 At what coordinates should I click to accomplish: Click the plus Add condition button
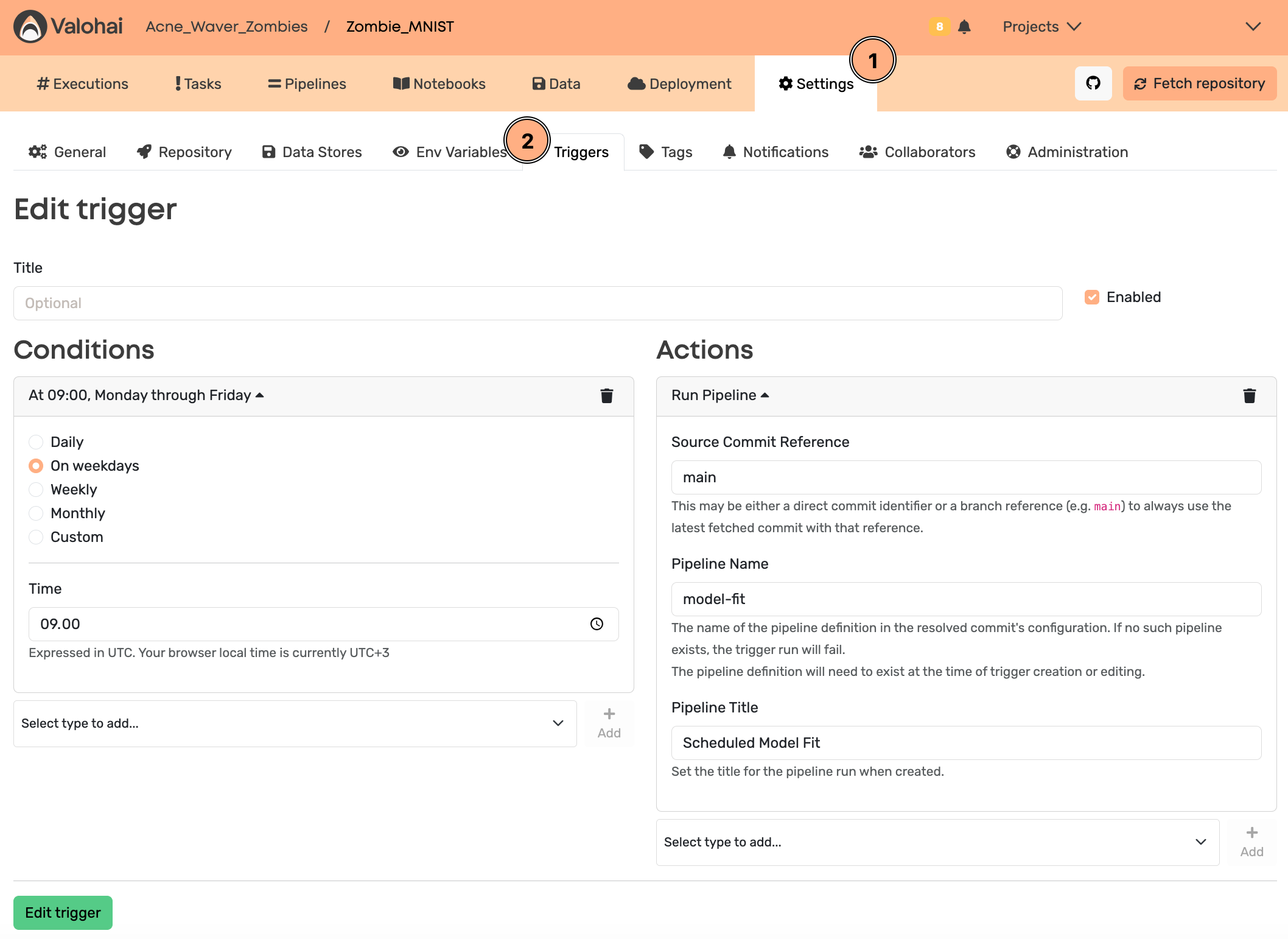(x=609, y=723)
